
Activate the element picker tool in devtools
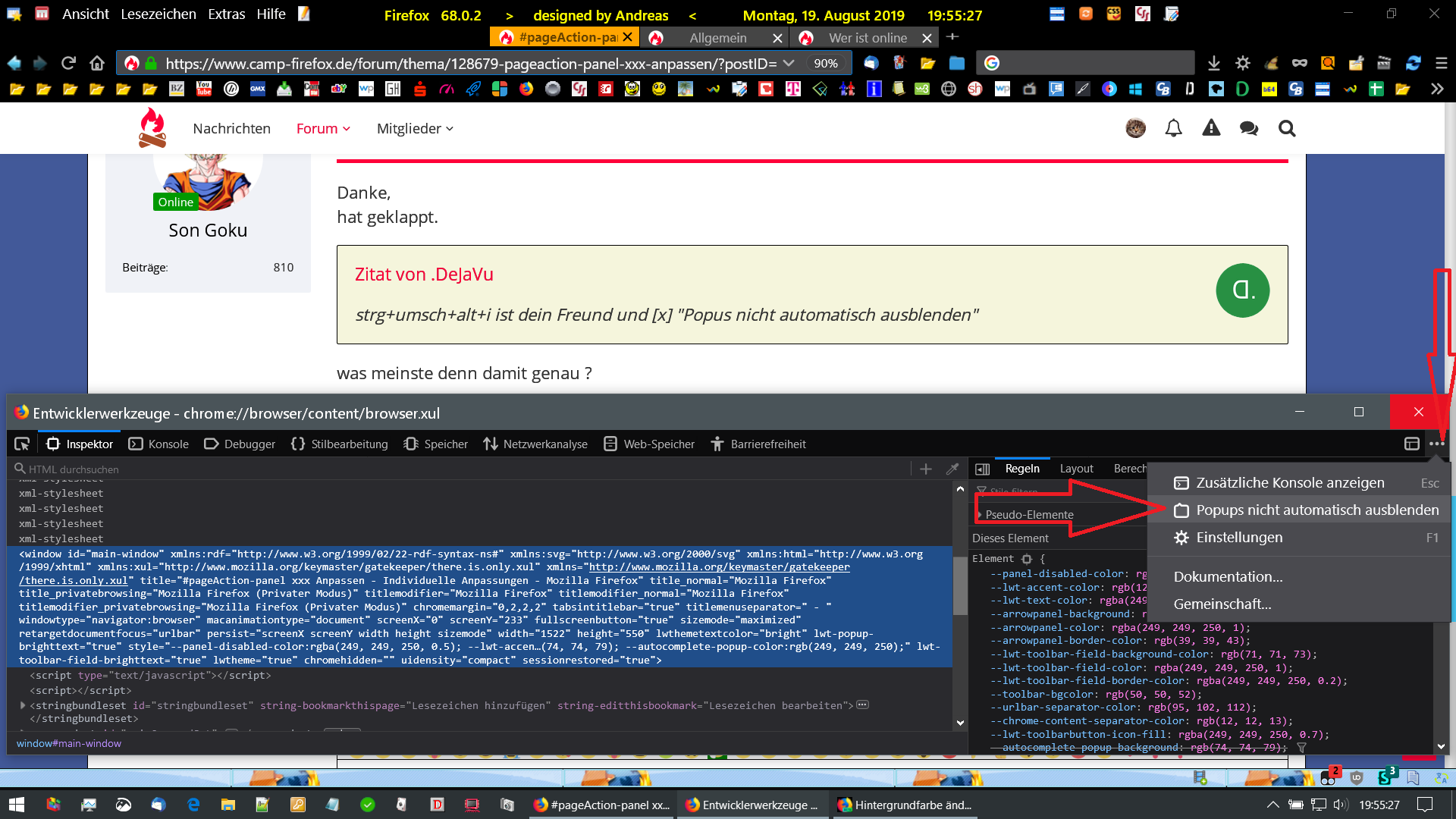(22, 444)
